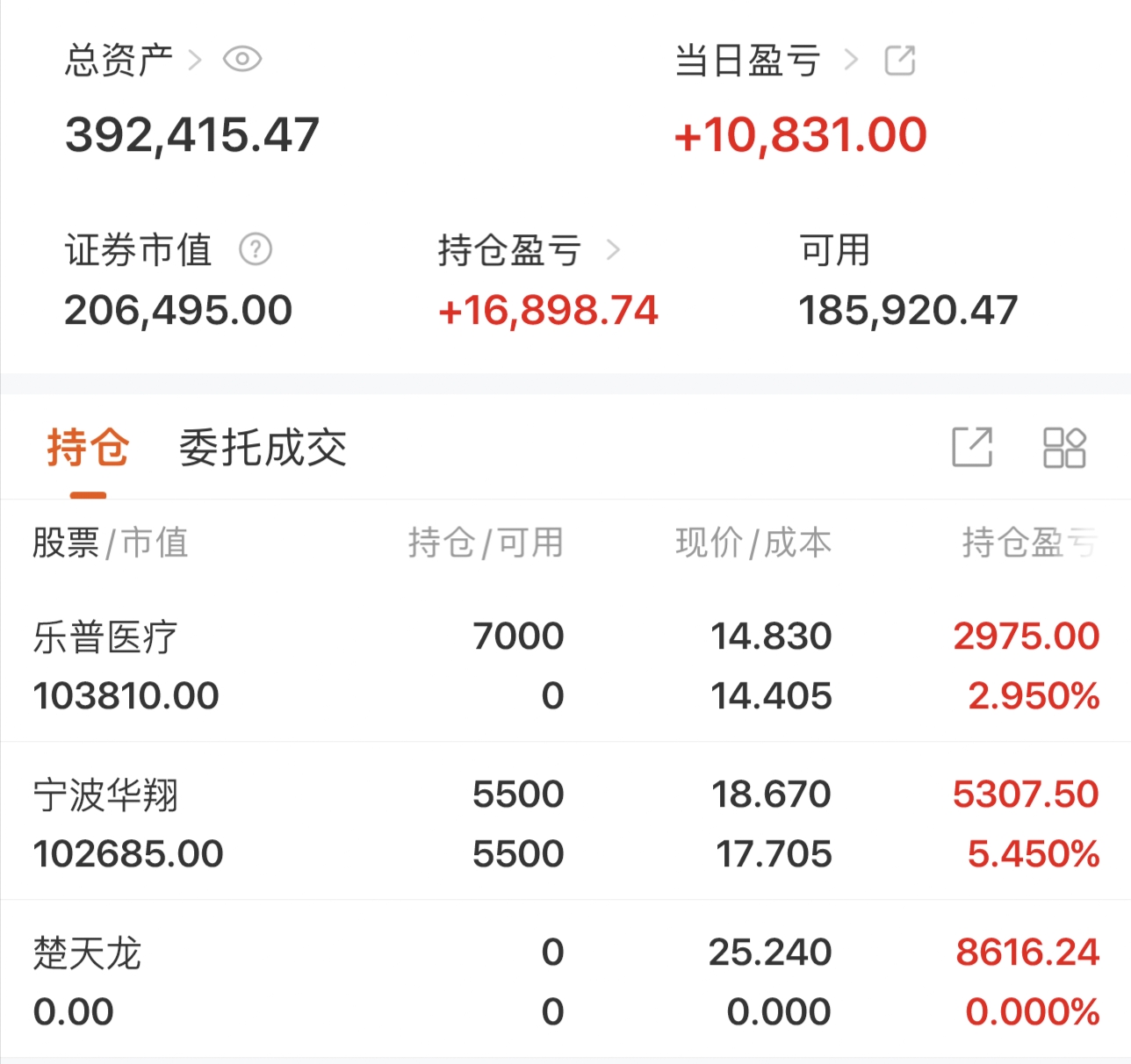Sort by 持仓盈亏 column header
Viewport: 1131px width, 1064px height.
click(x=1028, y=543)
